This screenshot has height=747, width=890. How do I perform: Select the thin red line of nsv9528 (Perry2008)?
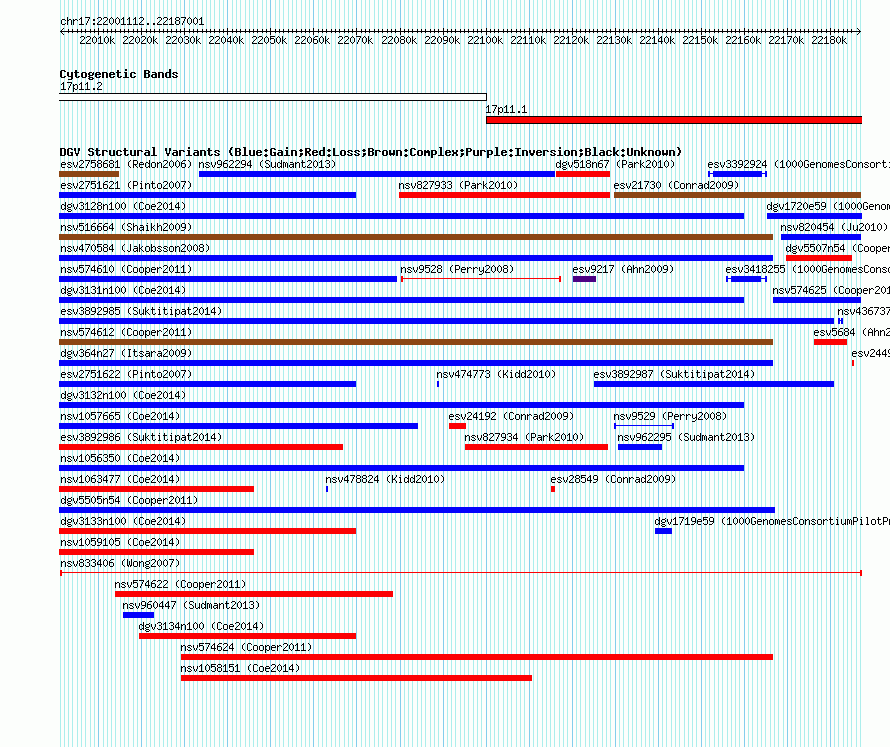pos(481,279)
